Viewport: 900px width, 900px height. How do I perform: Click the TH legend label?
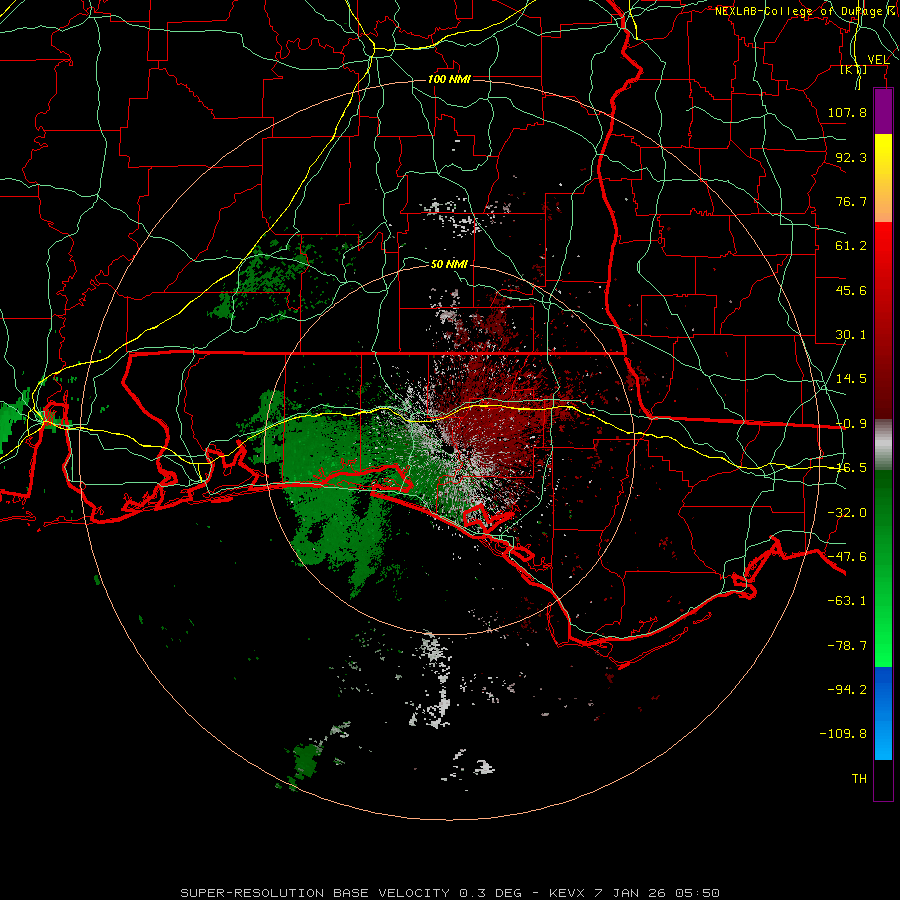pyautogui.click(x=859, y=779)
